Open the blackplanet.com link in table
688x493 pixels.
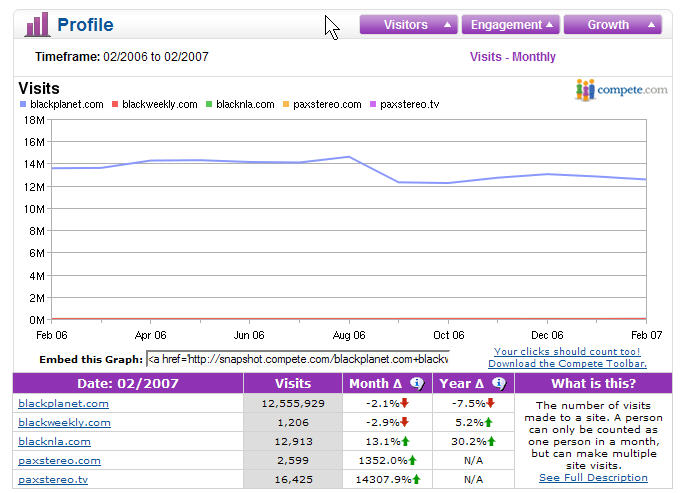(63, 404)
